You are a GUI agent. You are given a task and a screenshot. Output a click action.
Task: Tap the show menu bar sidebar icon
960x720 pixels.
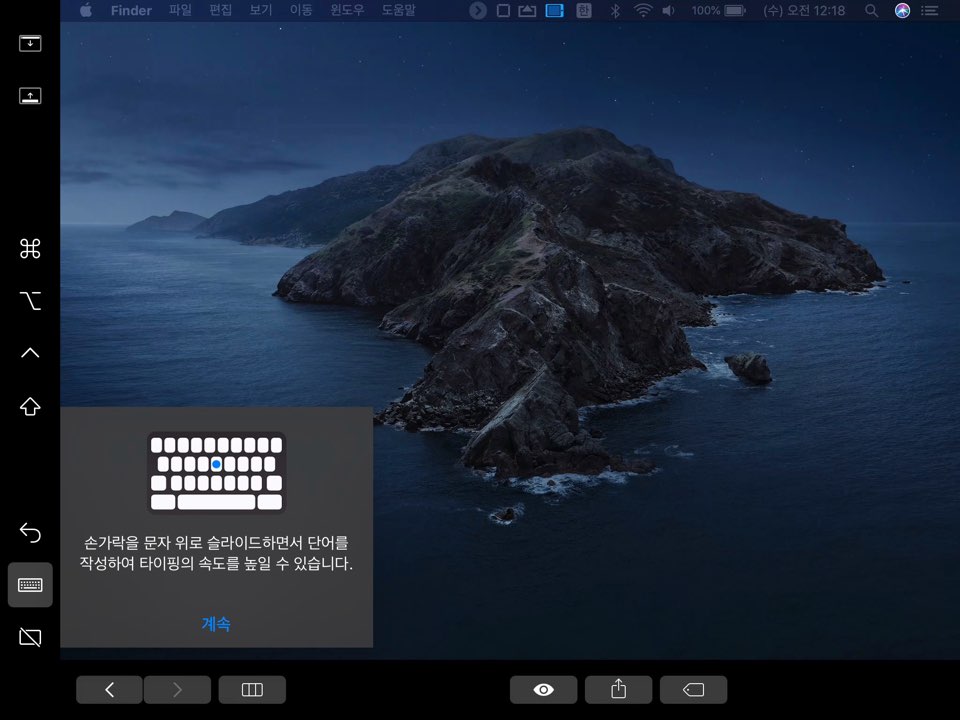30,43
